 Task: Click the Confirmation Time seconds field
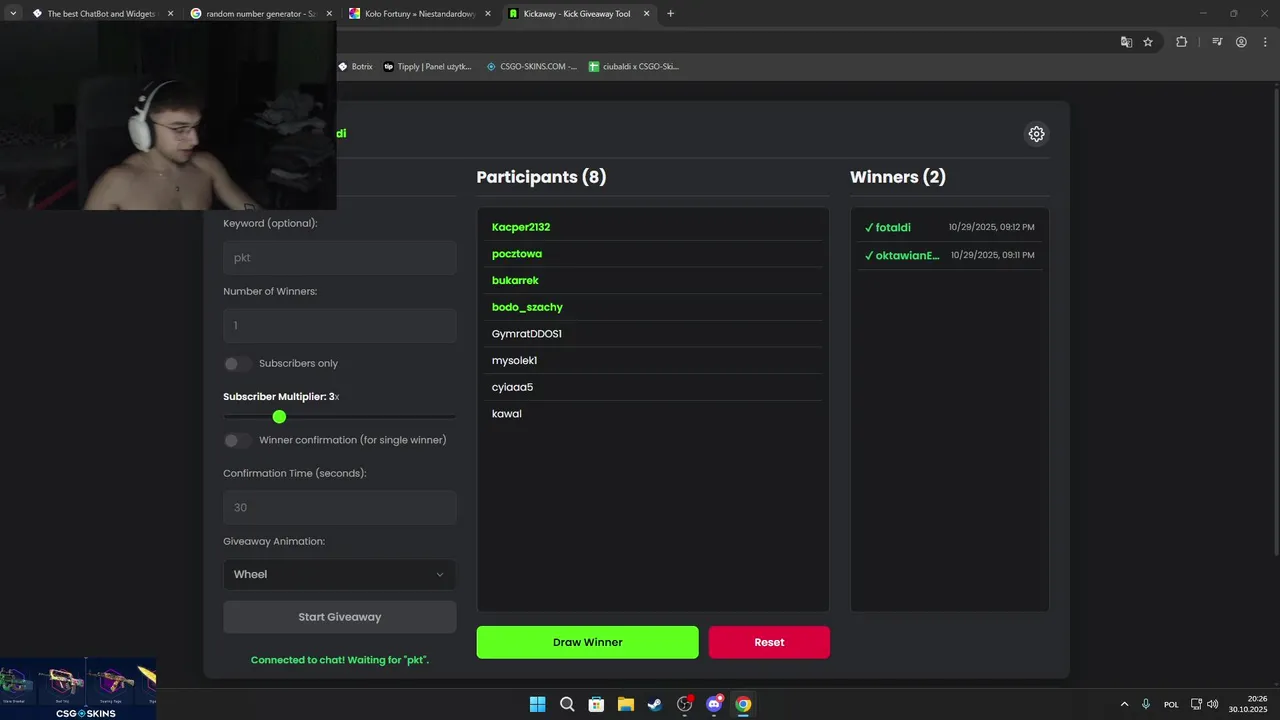[340, 507]
